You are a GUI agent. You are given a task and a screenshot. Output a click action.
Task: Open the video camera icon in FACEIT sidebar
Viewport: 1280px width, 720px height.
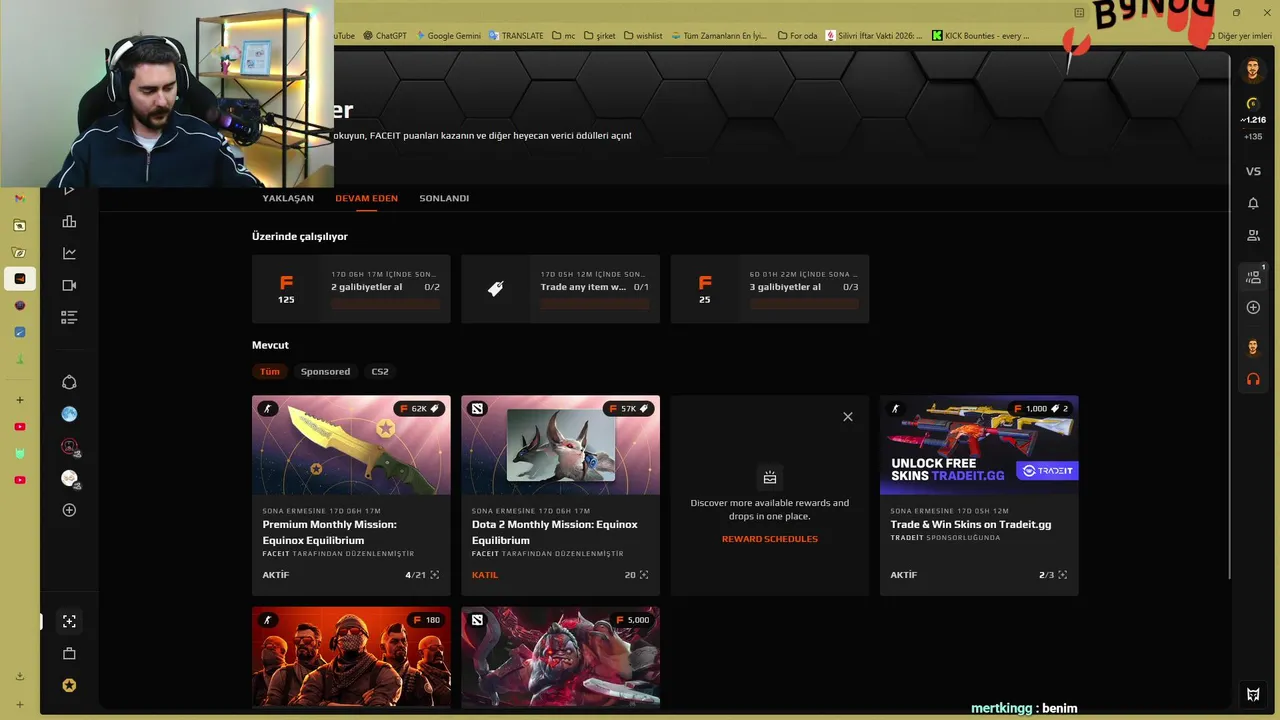click(69, 285)
